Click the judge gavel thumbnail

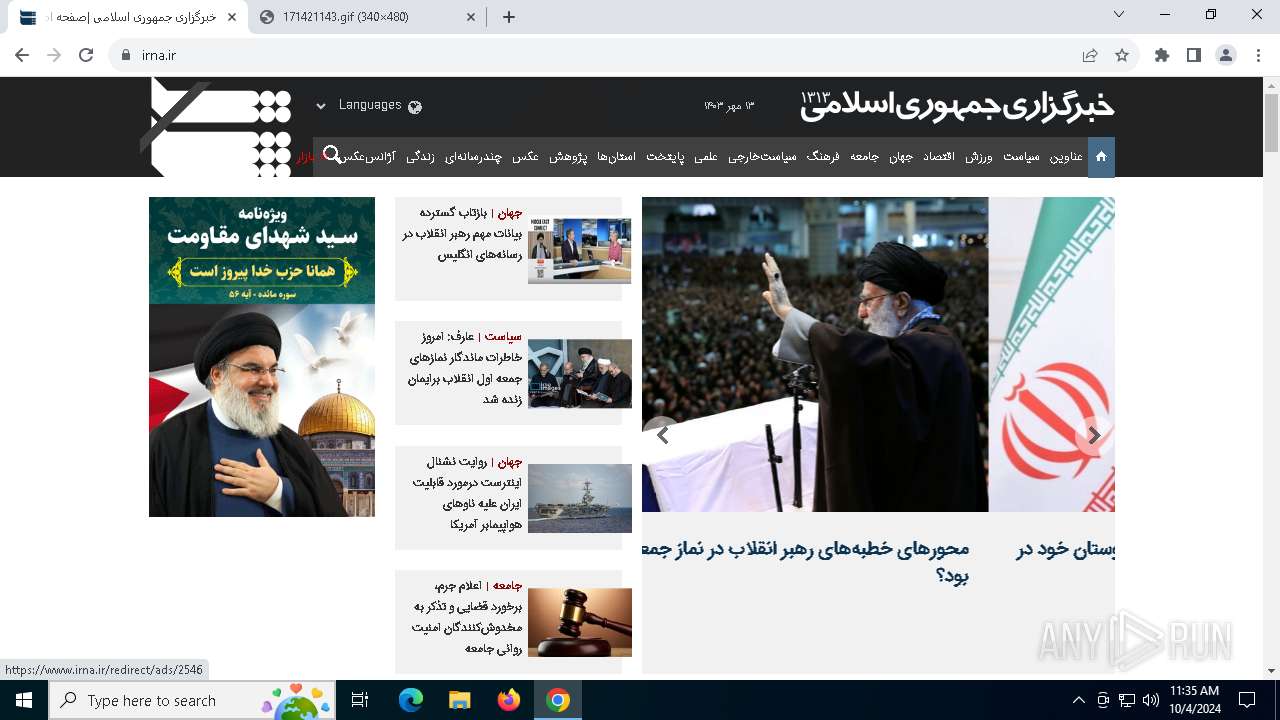point(580,622)
